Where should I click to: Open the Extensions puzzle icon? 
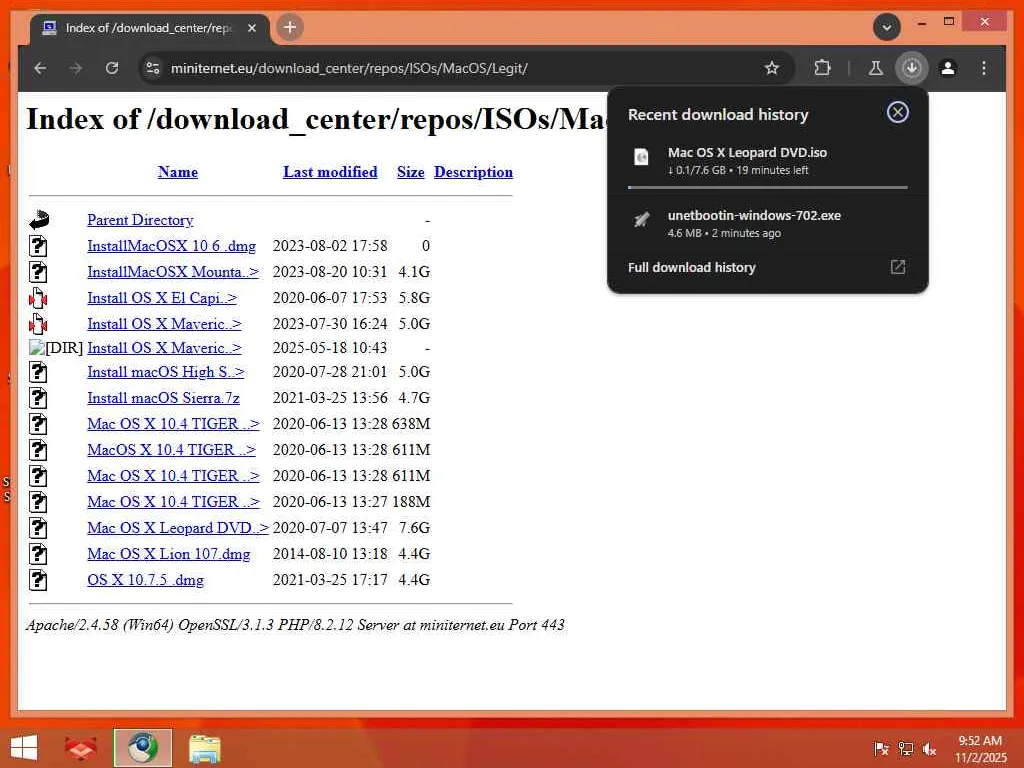coord(822,68)
